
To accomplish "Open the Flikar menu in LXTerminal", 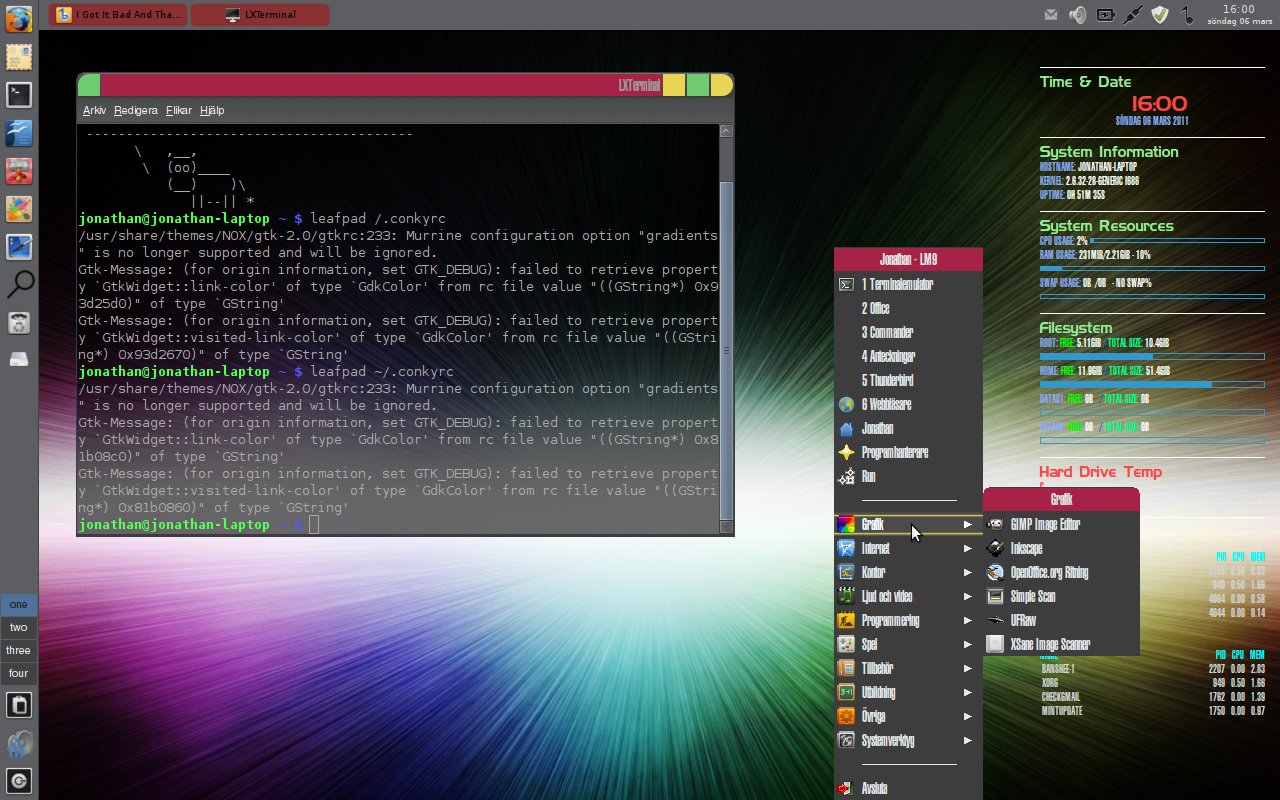I will [x=178, y=110].
